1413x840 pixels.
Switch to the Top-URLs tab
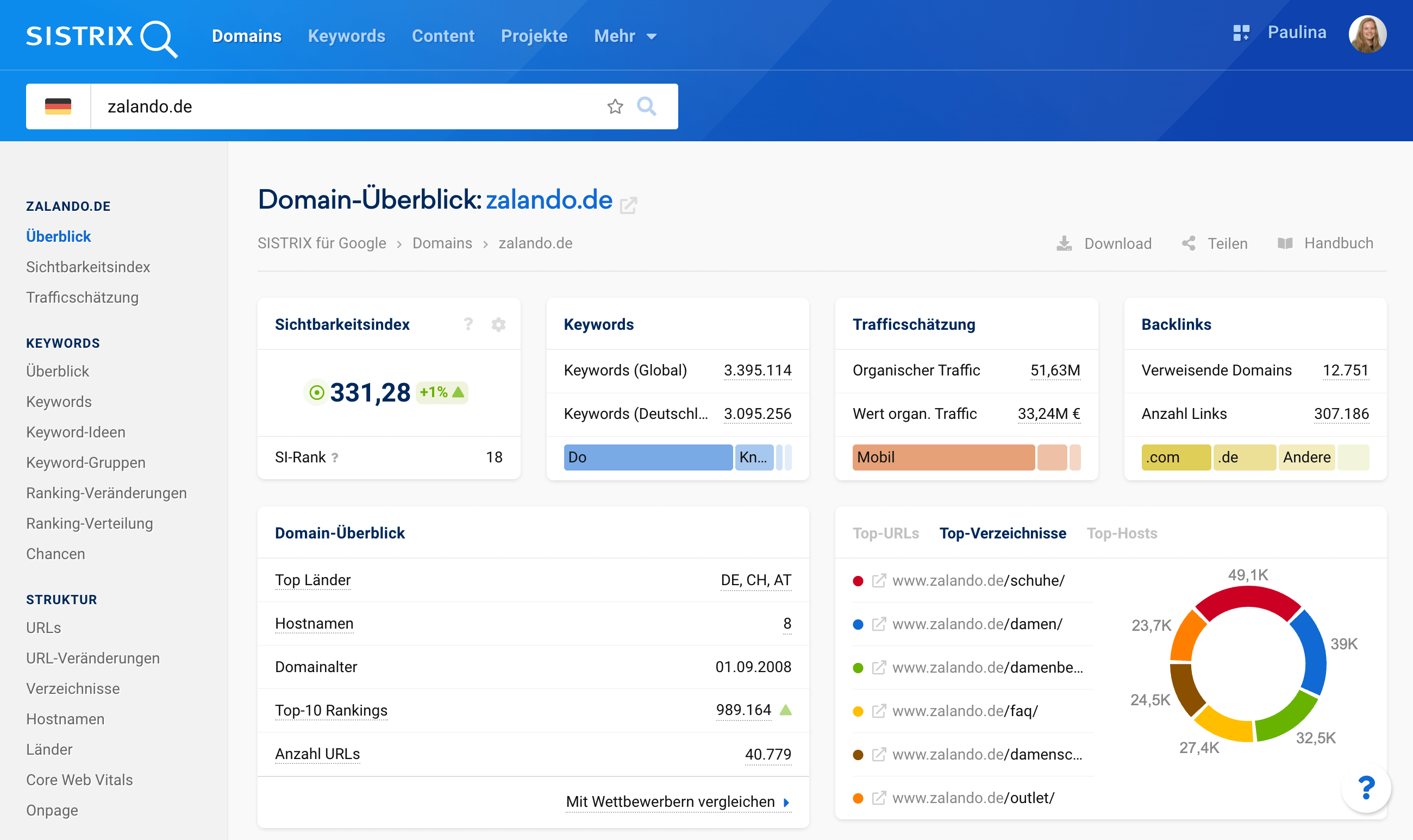[885, 533]
